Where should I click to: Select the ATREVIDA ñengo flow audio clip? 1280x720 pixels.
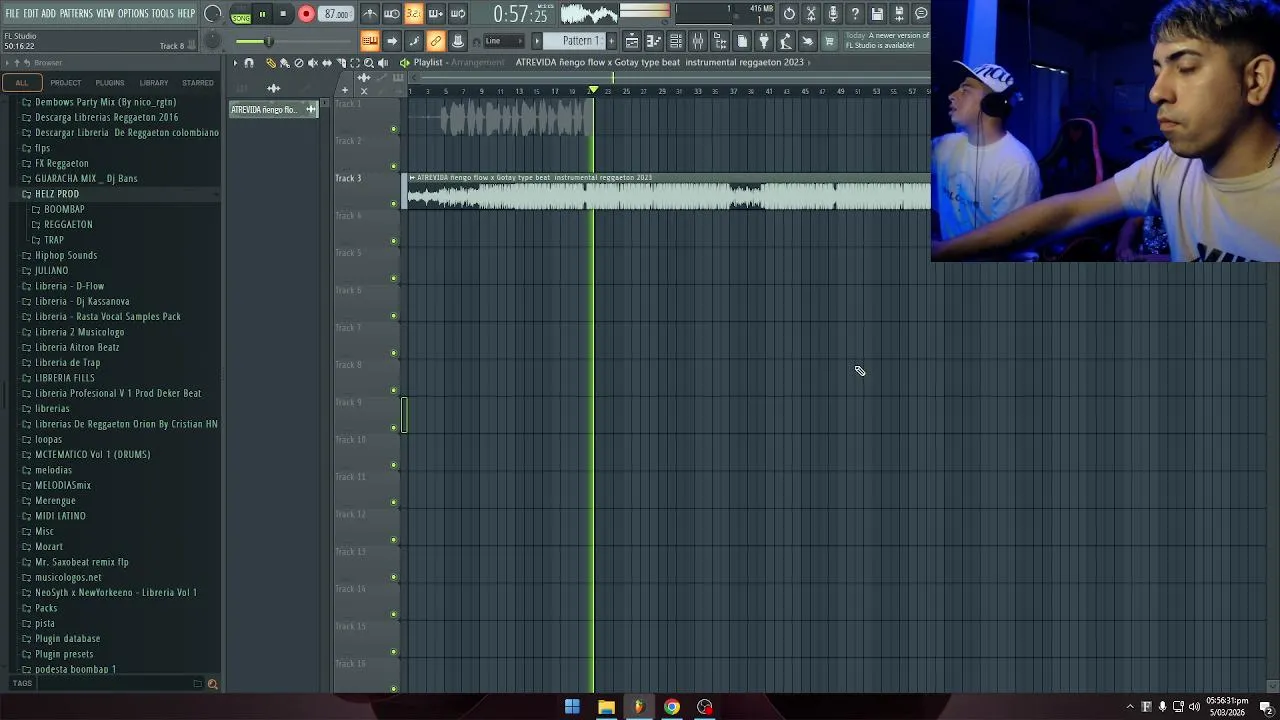tap(668, 192)
